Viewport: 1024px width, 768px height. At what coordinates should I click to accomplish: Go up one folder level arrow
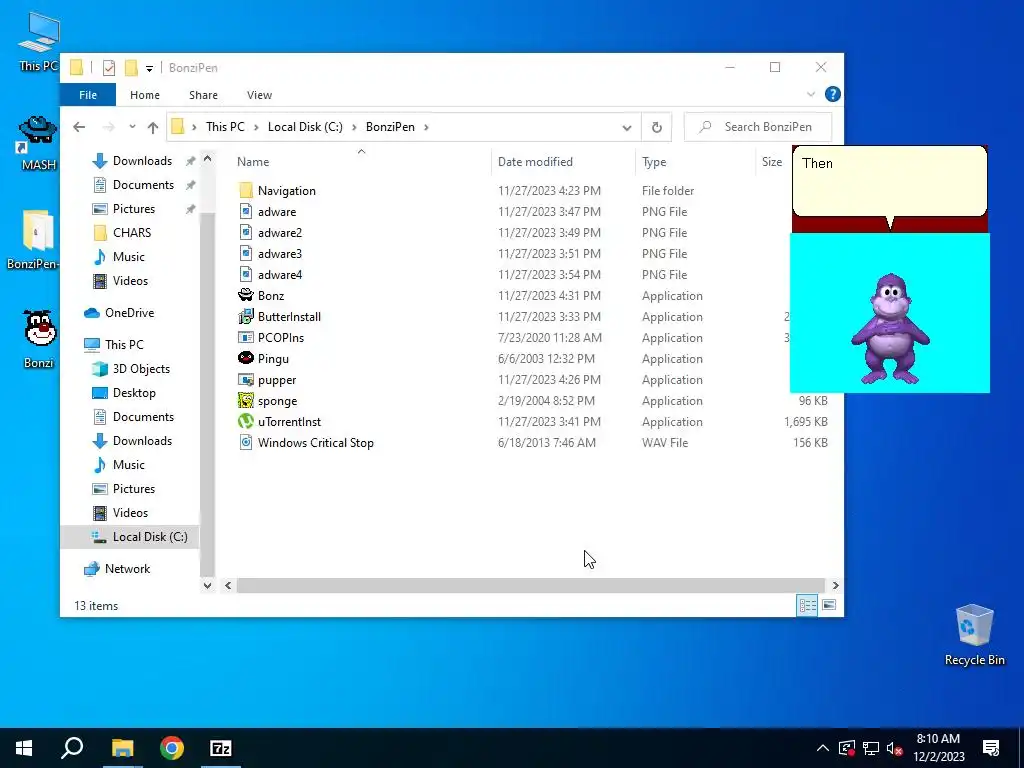tap(153, 127)
